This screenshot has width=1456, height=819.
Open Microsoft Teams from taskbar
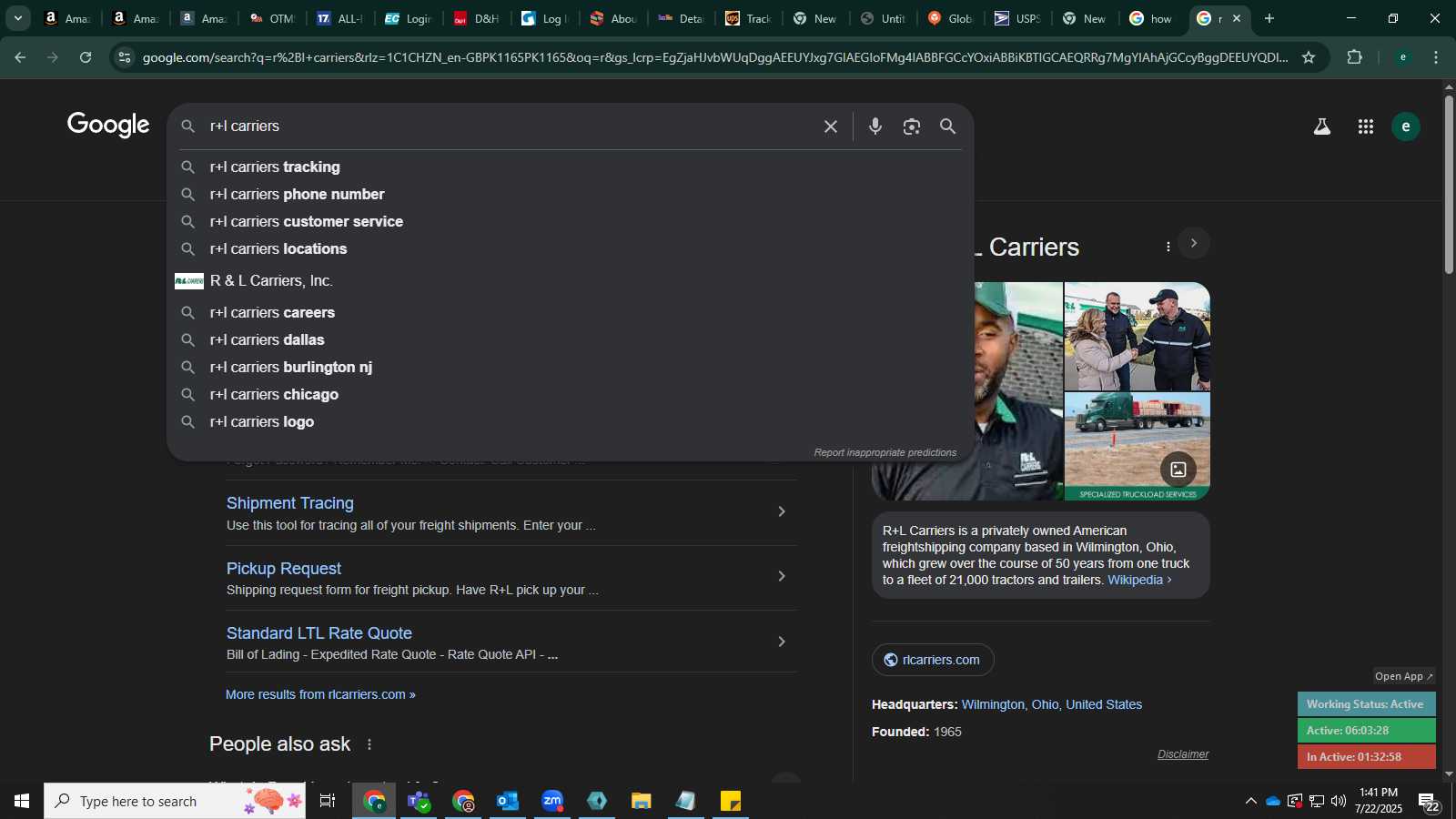click(419, 801)
